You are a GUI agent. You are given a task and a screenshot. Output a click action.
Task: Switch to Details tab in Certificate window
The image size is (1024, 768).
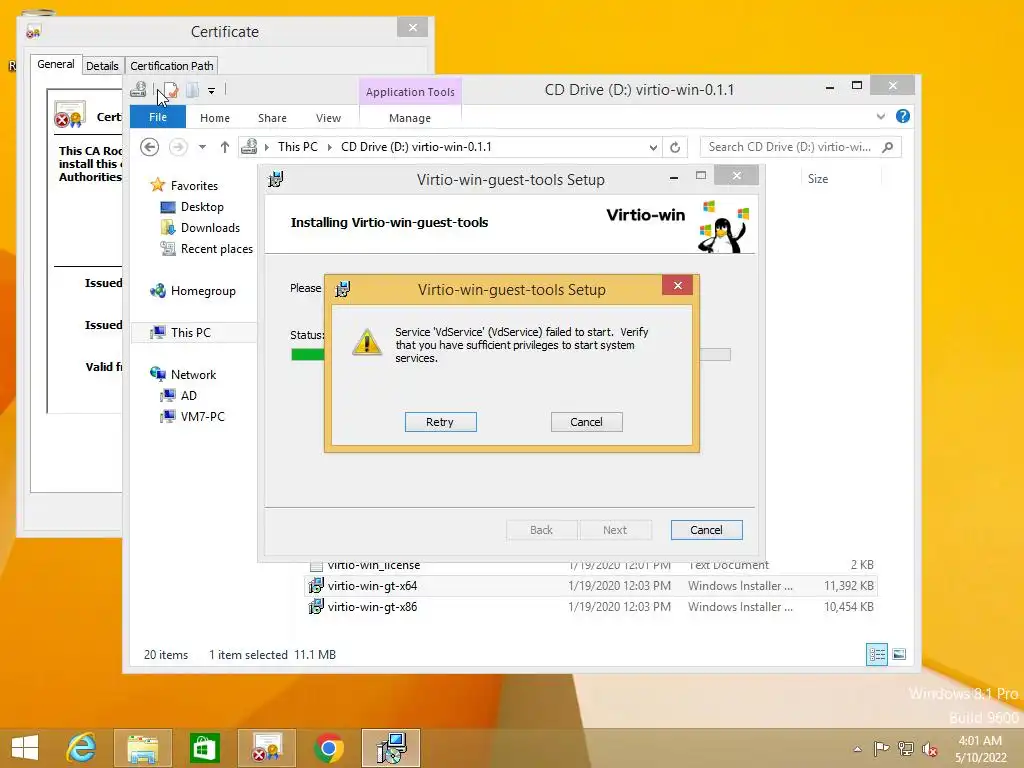[102, 65]
